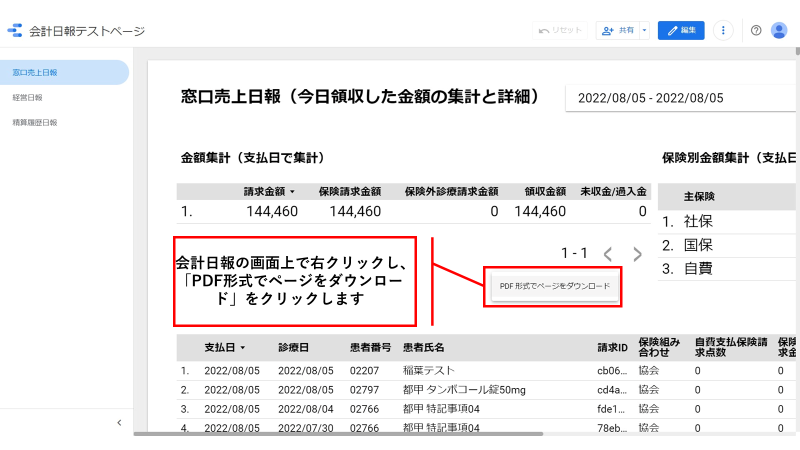Open the date range 2022/08/05 picker
This screenshot has height=450, width=800.
tap(680, 98)
